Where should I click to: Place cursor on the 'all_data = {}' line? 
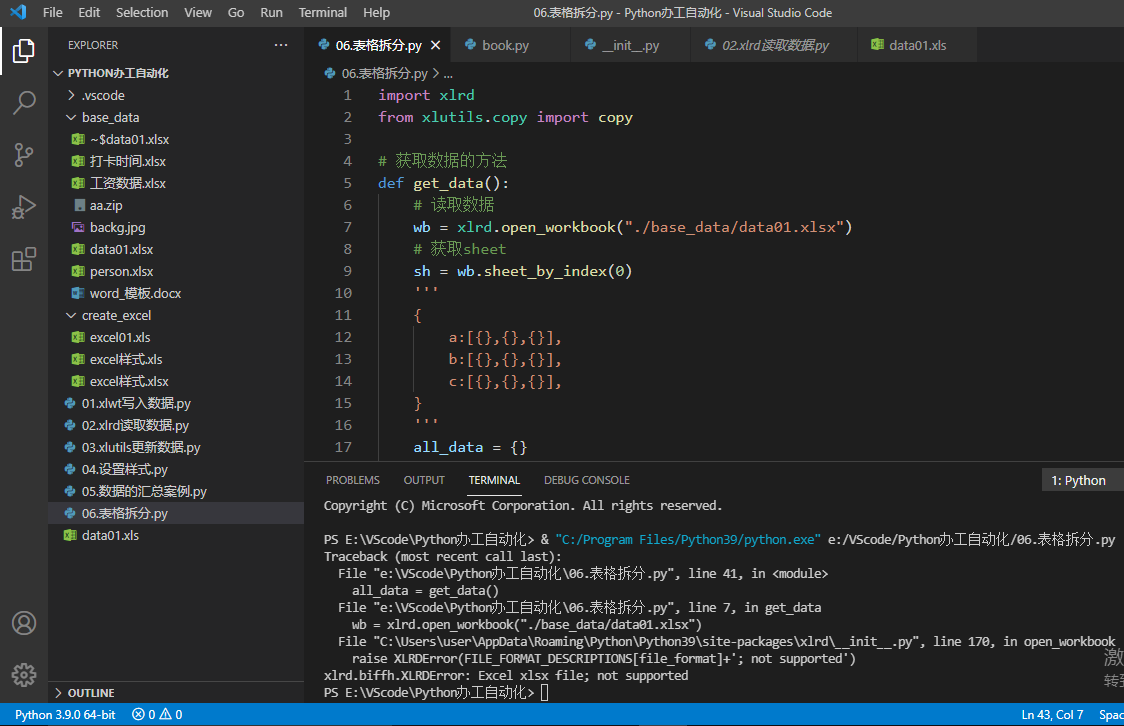coord(470,447)
